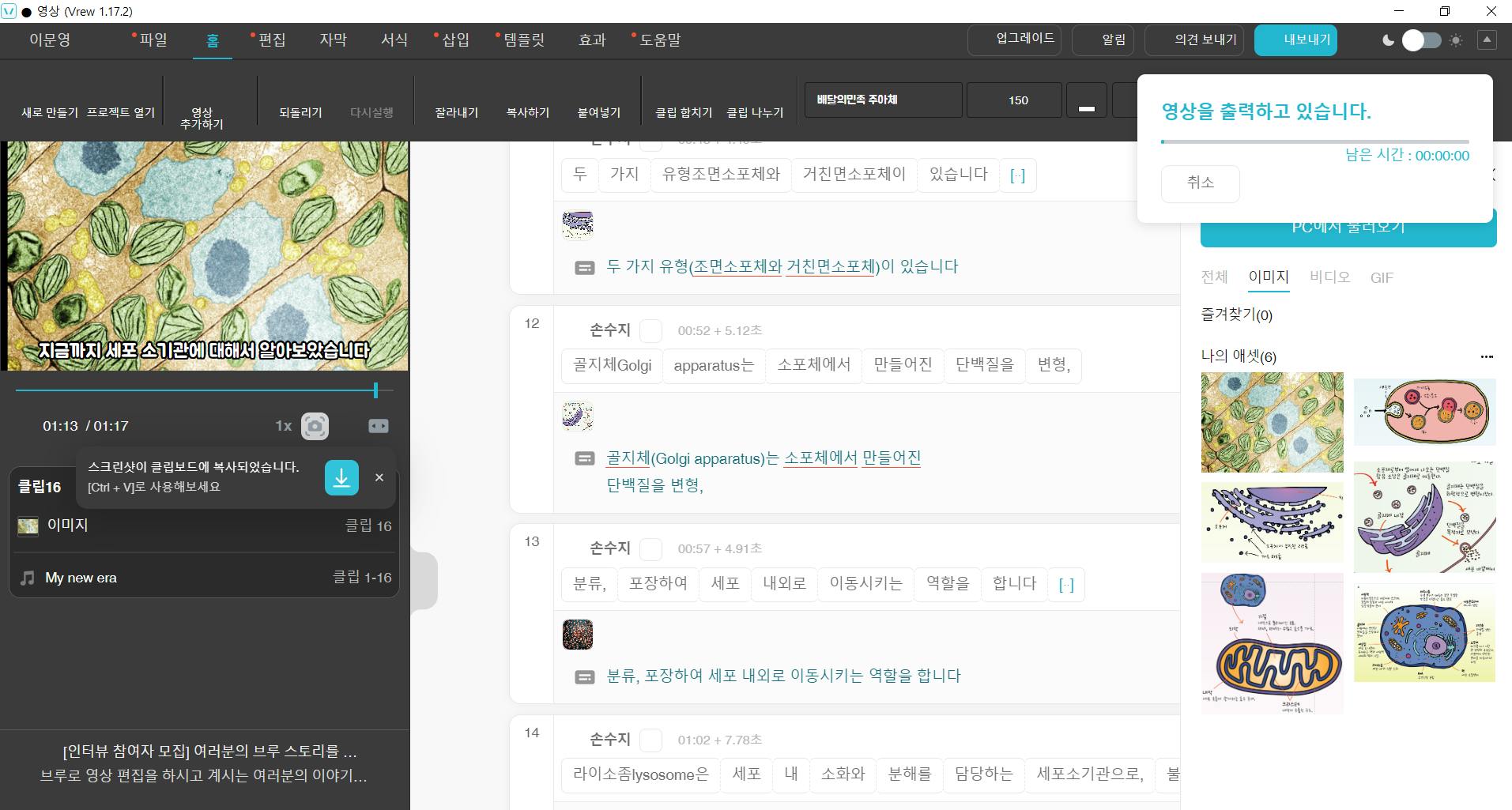Screen dimensions: 1512x810
Task: Switch asset filter to GIF tab
Action: (1382, 278)
